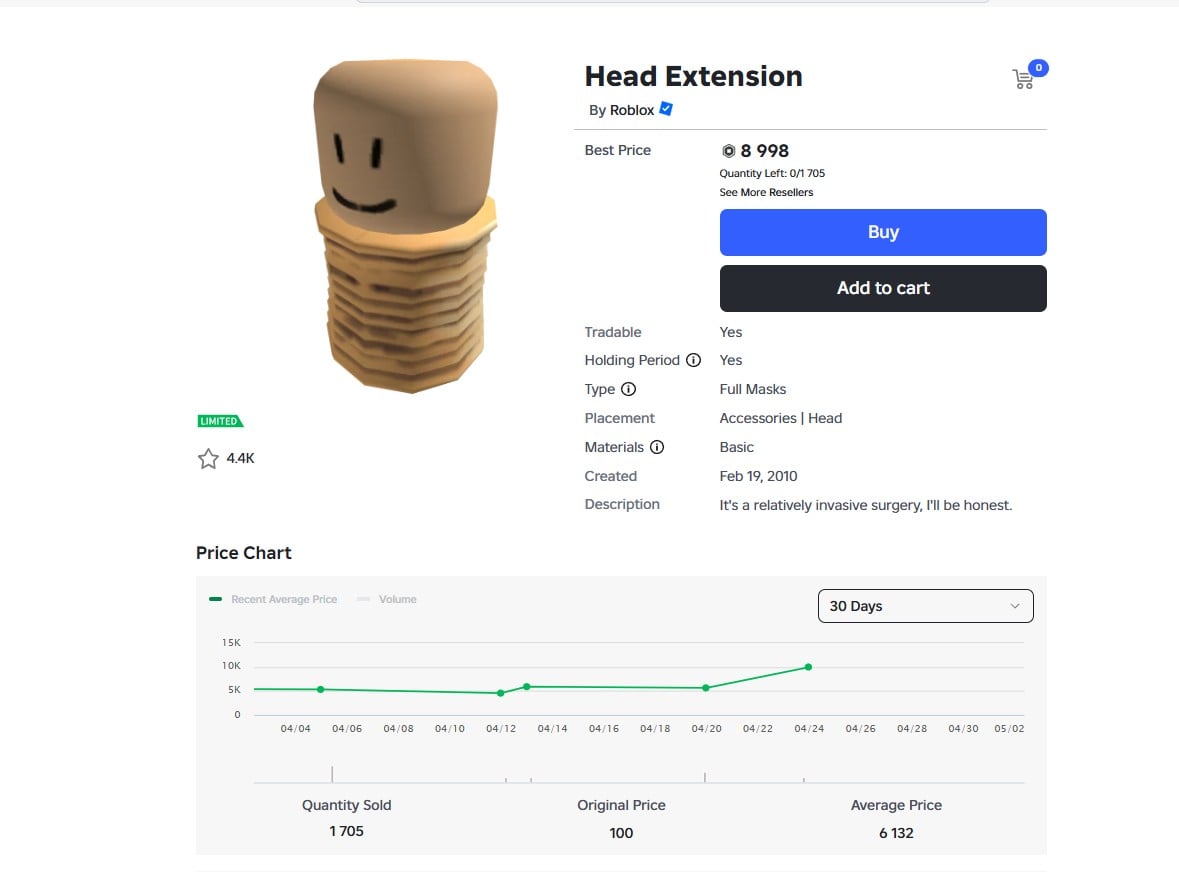Viewport: 1179px width, 872px height.
Task: Click the Robux icon beside 8 998
Action: pyautogui.click(x=728, y=151)
